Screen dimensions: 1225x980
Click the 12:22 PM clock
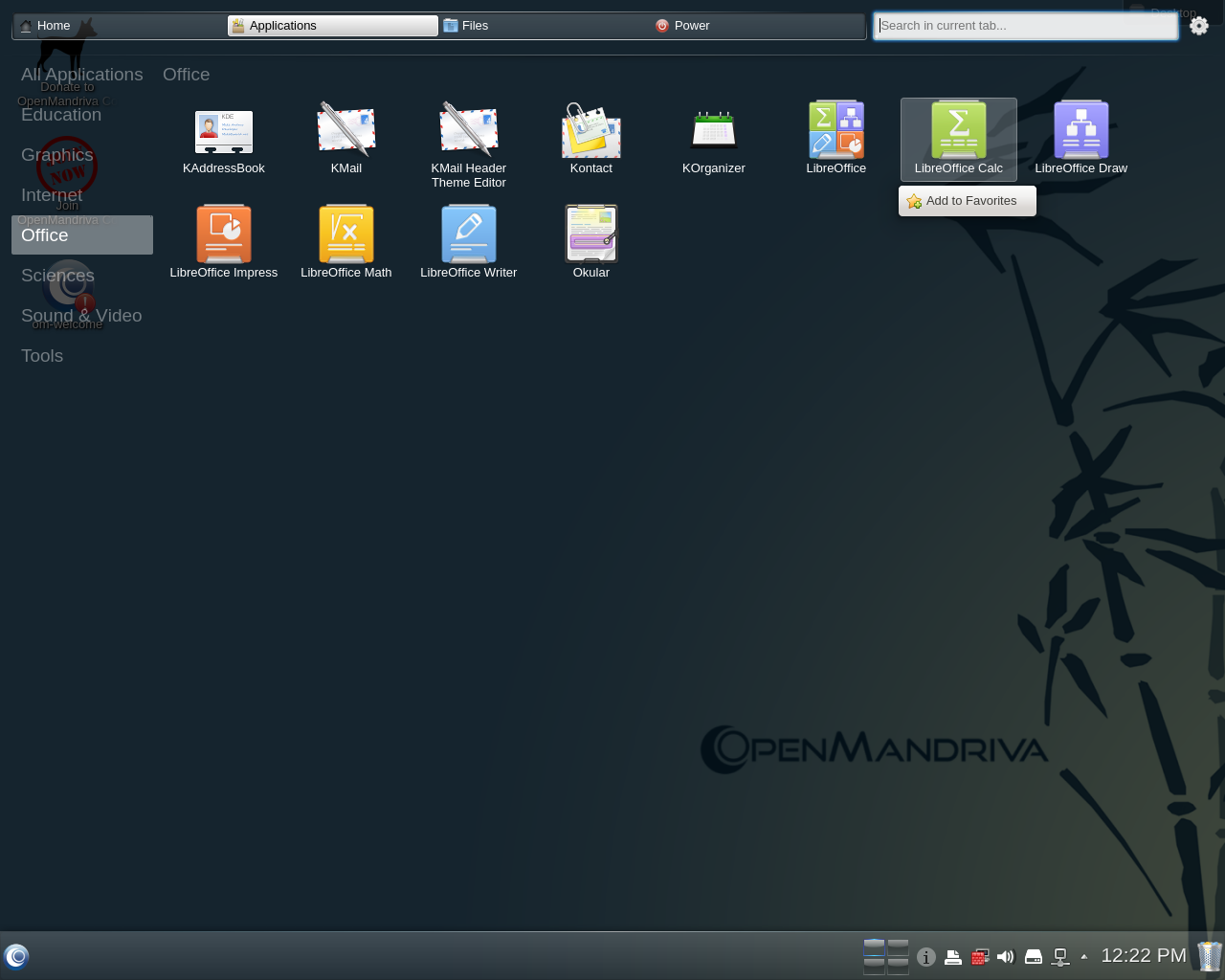point(1144,955)
